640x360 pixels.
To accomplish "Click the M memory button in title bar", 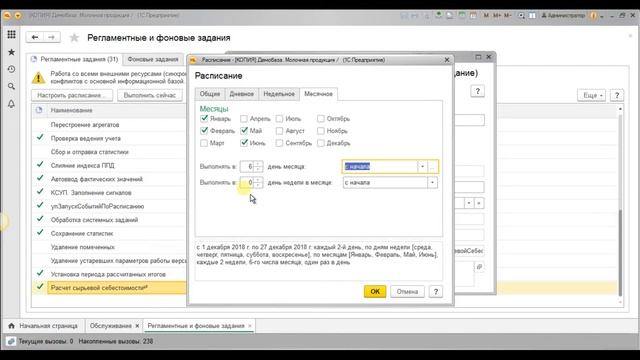I will (x=486, y=16).
